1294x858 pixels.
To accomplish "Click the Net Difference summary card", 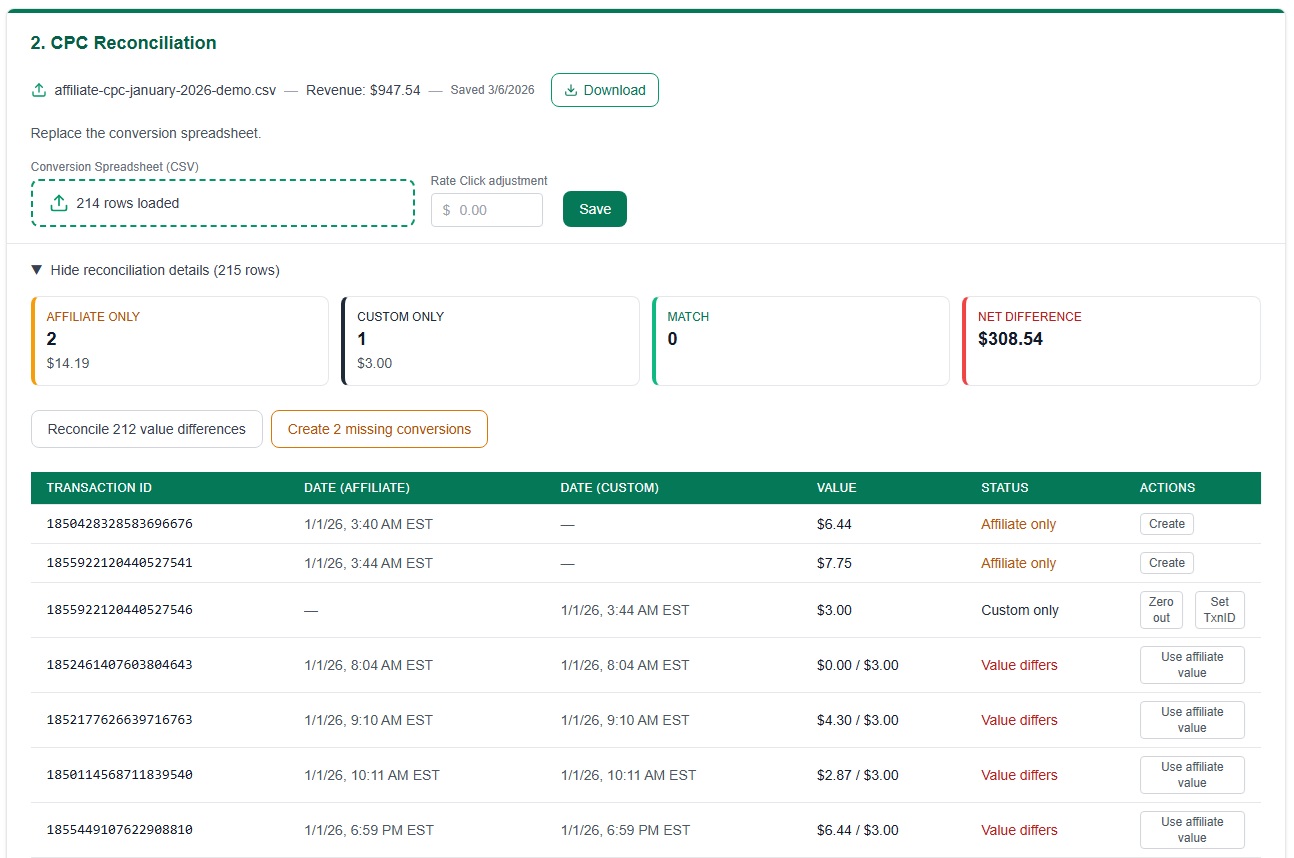I will click(1111, 341).
